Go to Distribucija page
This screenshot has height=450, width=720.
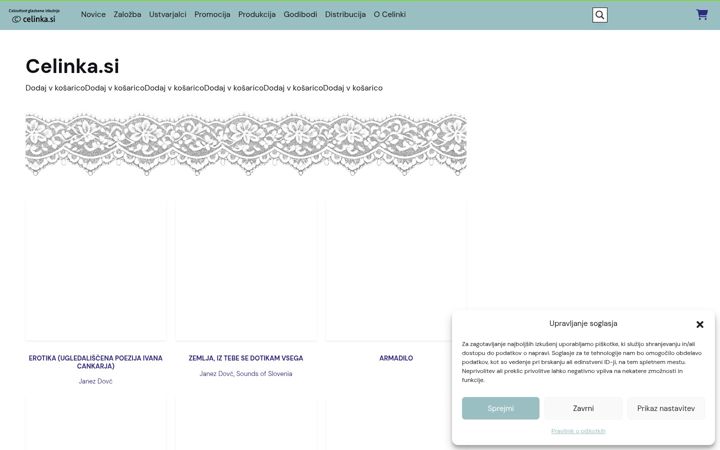345,14
